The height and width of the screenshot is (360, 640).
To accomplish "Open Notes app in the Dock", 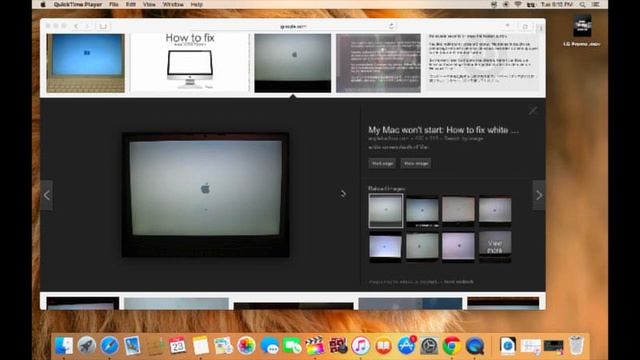I will (x=200, y=346).
